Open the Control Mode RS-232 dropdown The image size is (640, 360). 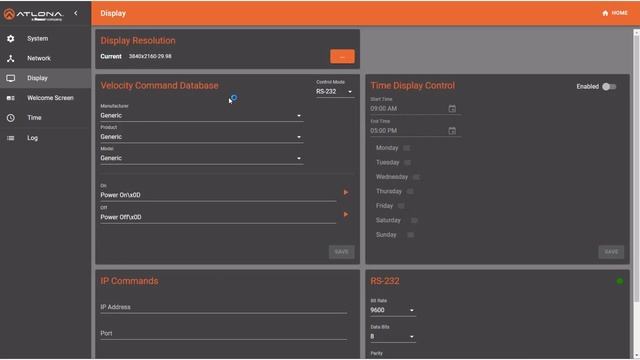(x=335, y=92)
